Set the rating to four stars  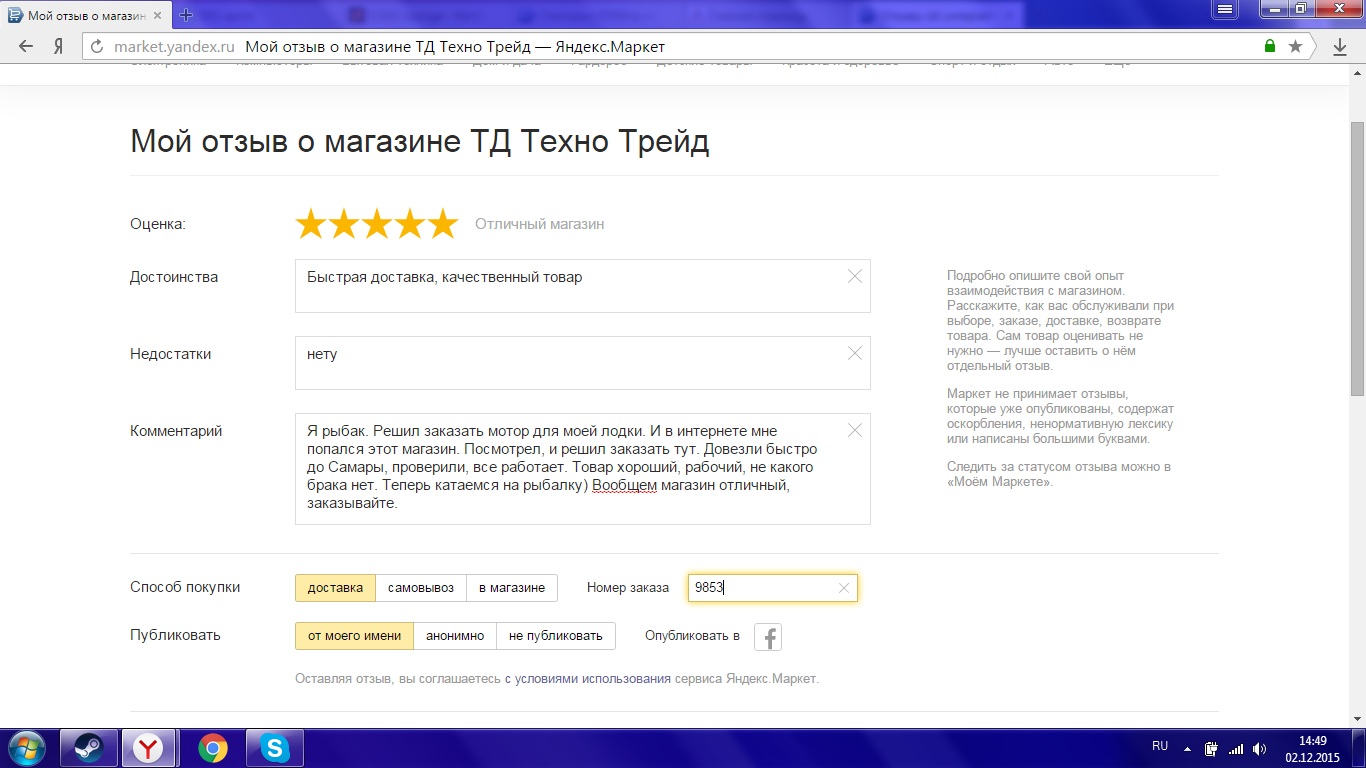coord(410,224)
